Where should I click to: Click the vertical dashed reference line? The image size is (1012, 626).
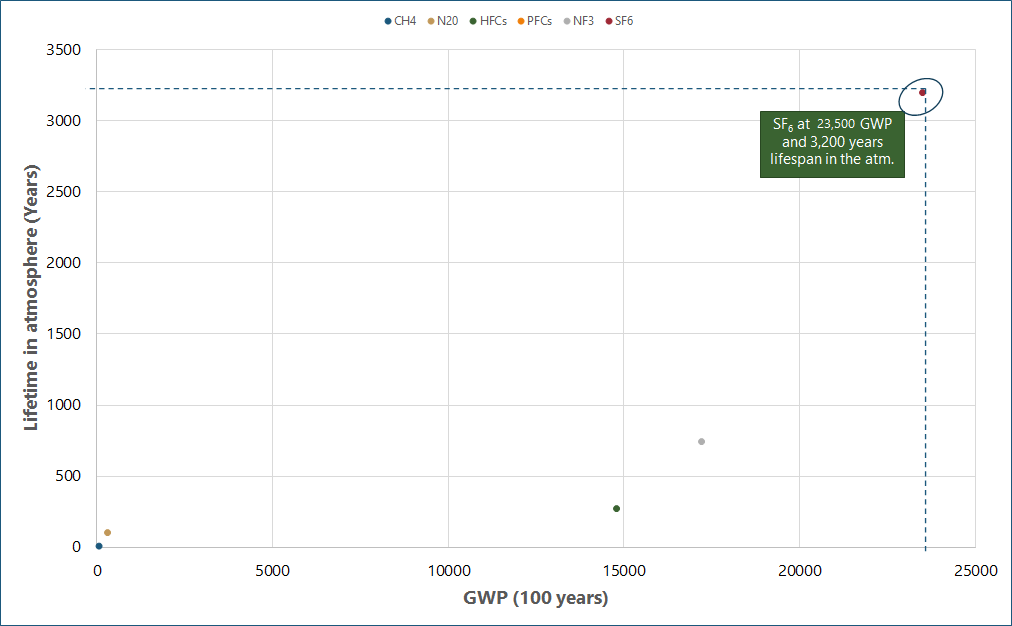click(x=925, y=350)
